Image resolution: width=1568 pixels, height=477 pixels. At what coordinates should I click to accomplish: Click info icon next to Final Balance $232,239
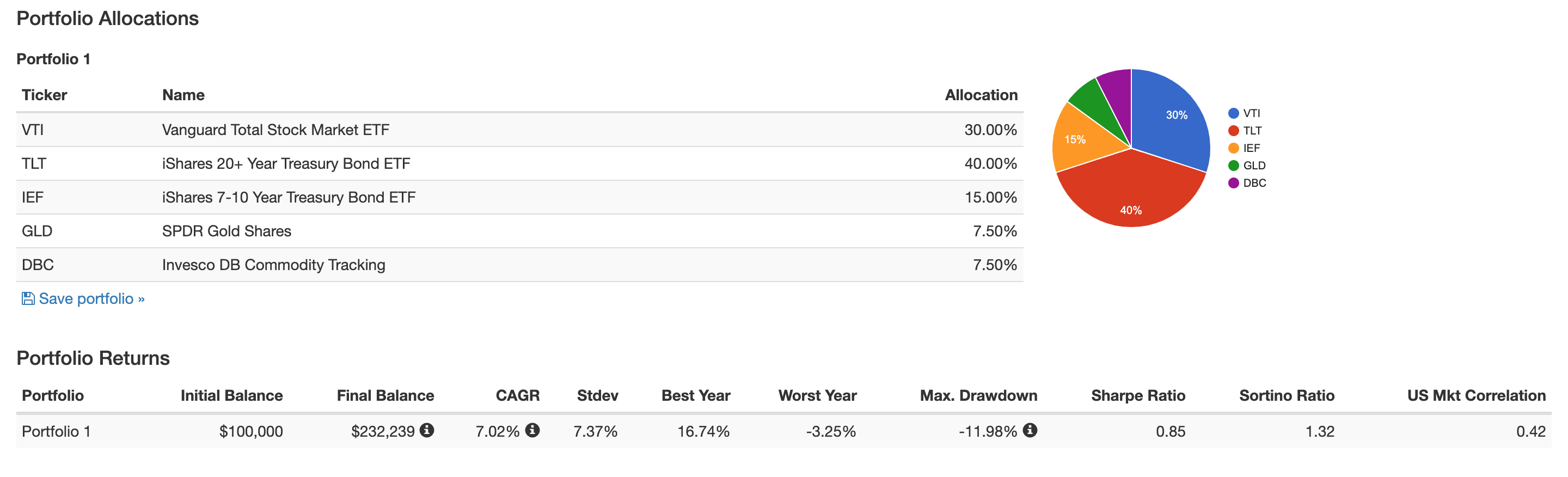[x=427, y=430]
